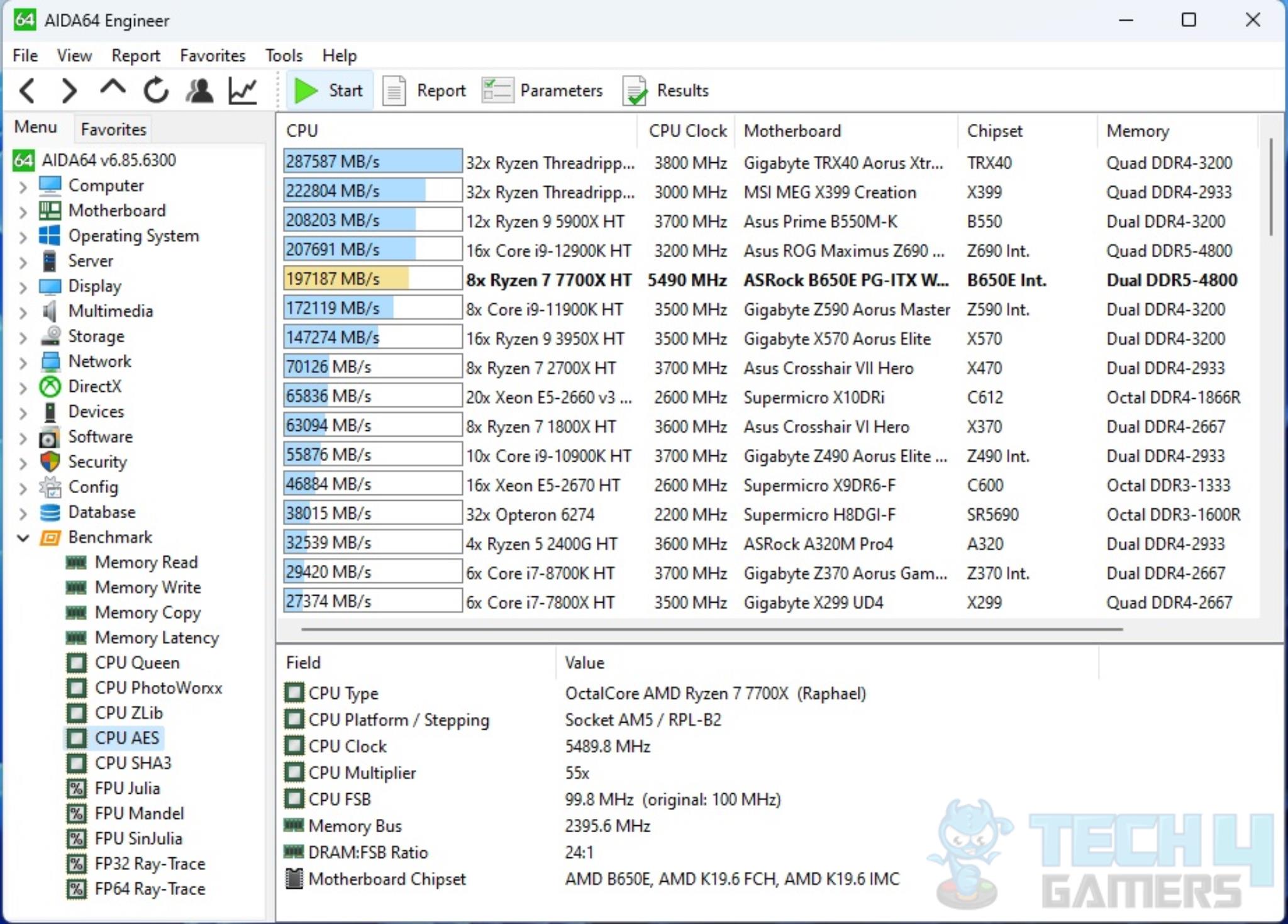Viewport: 1288px width, 924px height.
Task: Select the CPU SHA3 benchmark icon
Action: (77, 763)
